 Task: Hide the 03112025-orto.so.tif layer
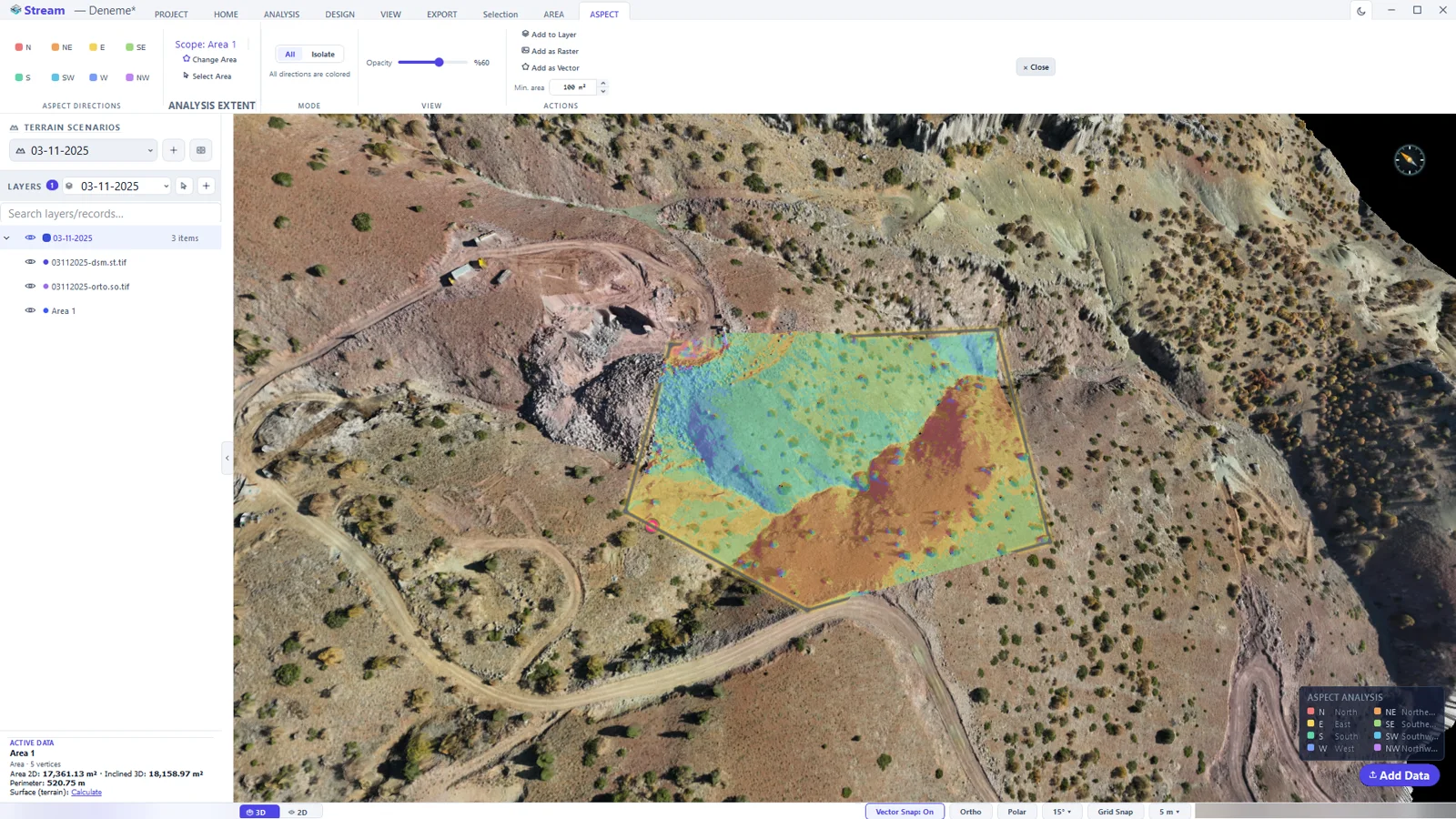pos(30,286)
